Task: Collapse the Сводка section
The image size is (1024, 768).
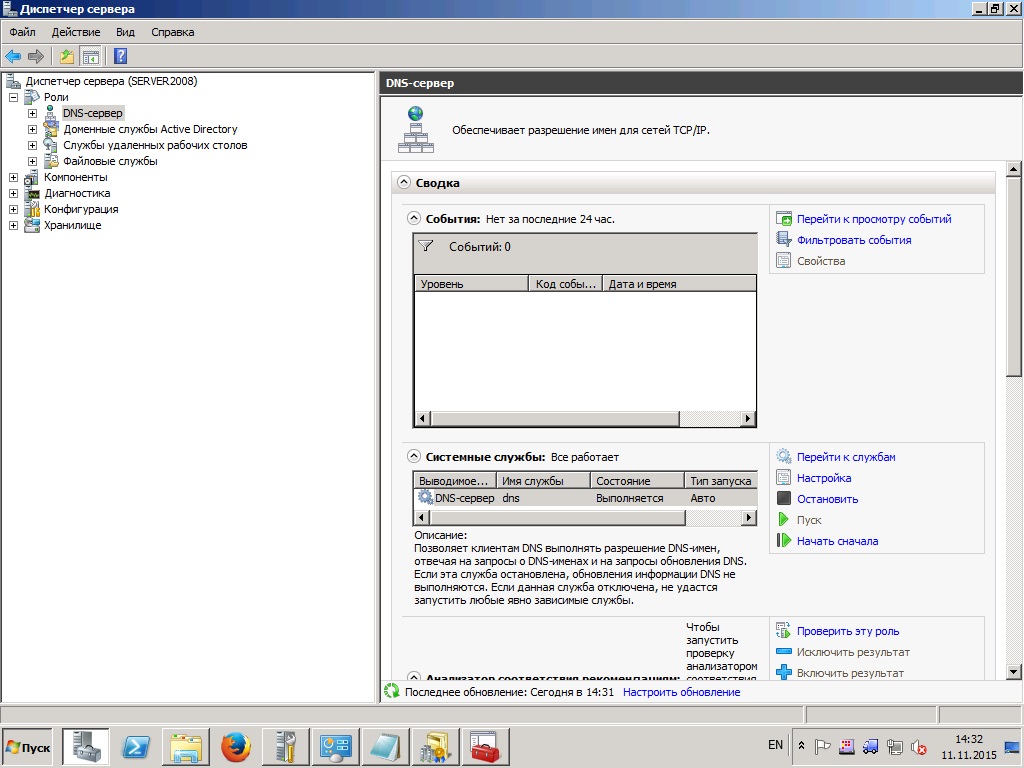Action: tap(404, 182)
